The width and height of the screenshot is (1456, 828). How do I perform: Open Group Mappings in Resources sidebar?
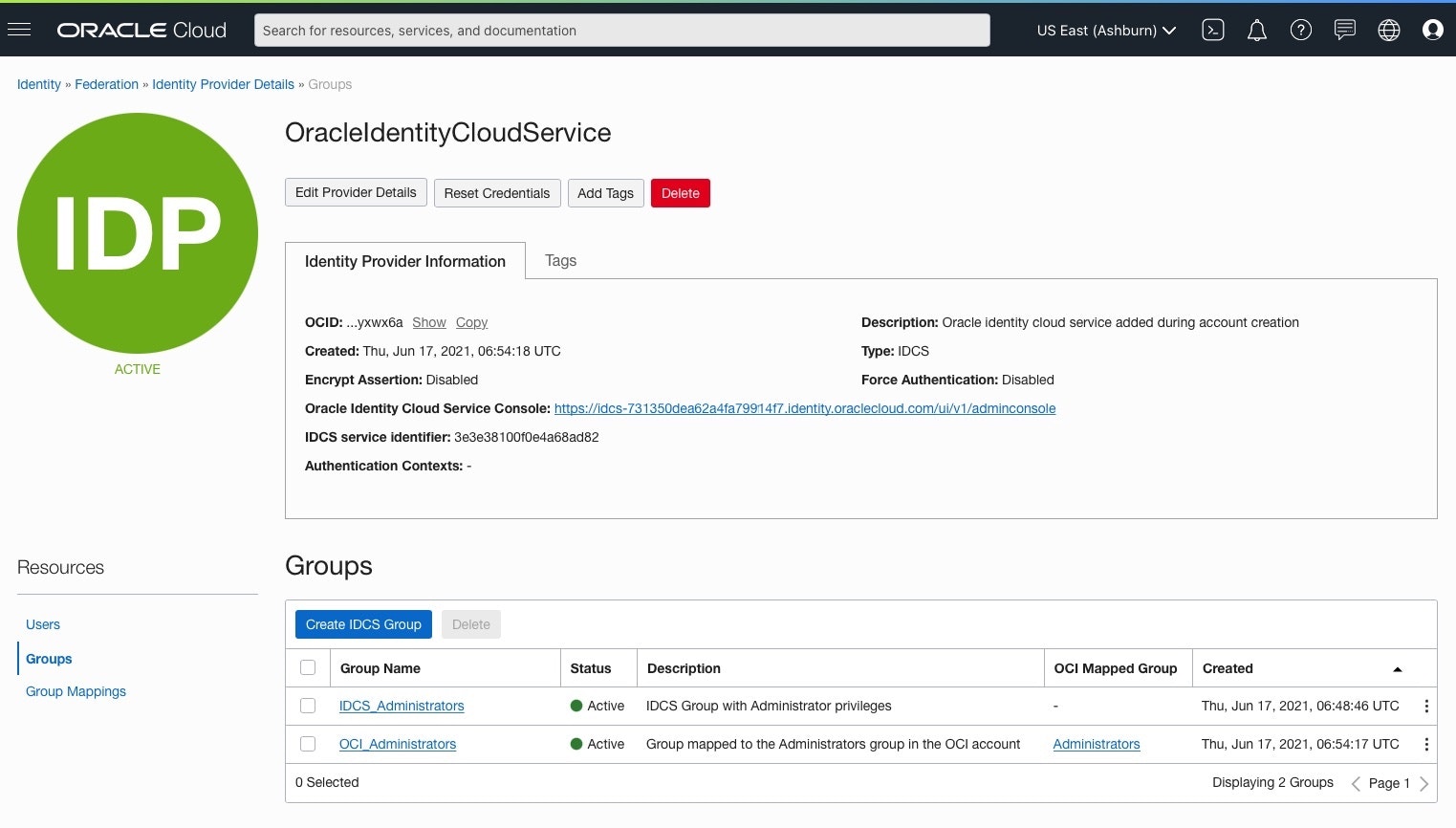pos(76,691)
